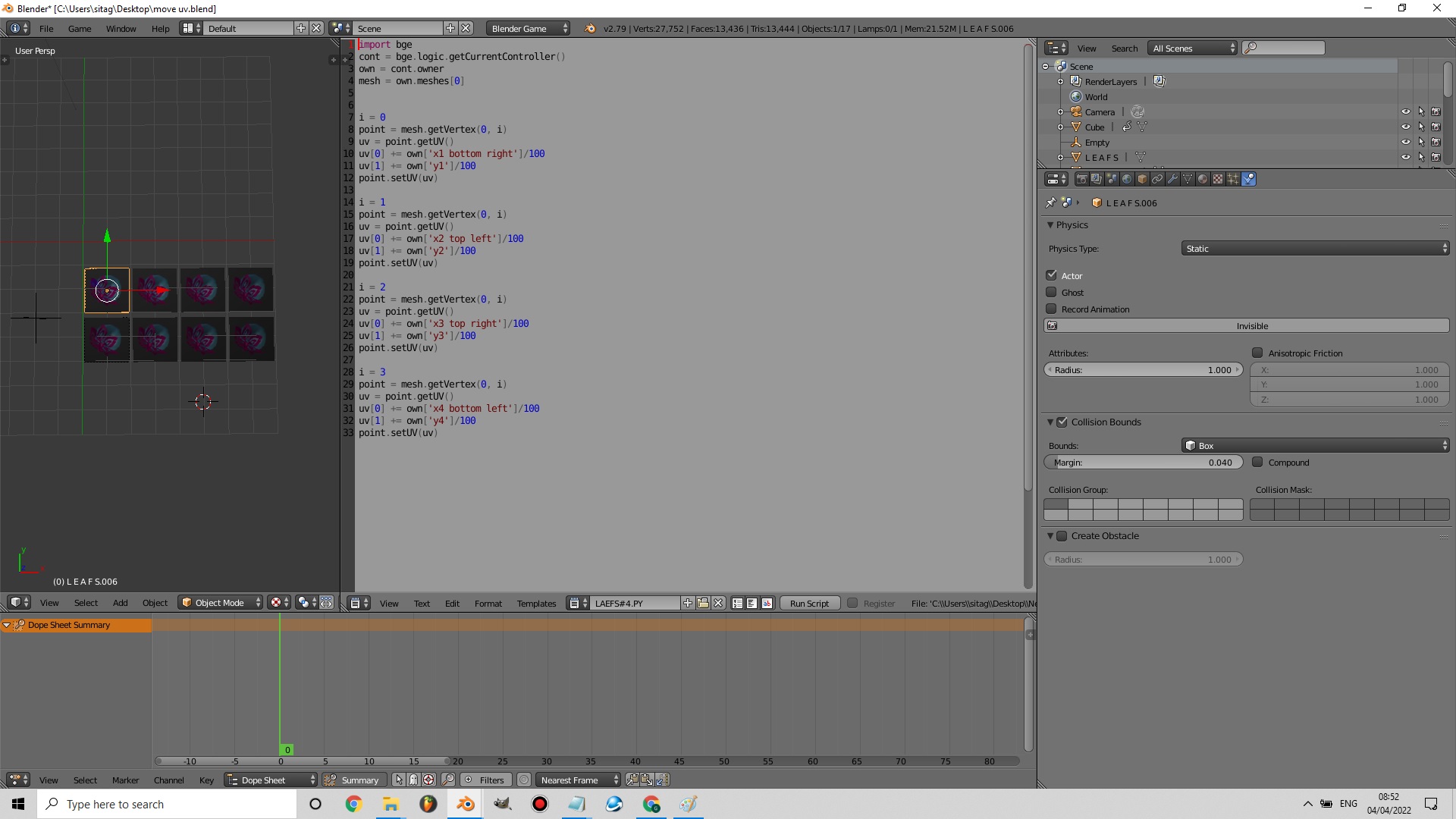Open the File menu
This screenshot has height=819, width=1456.
coord(46,28)
